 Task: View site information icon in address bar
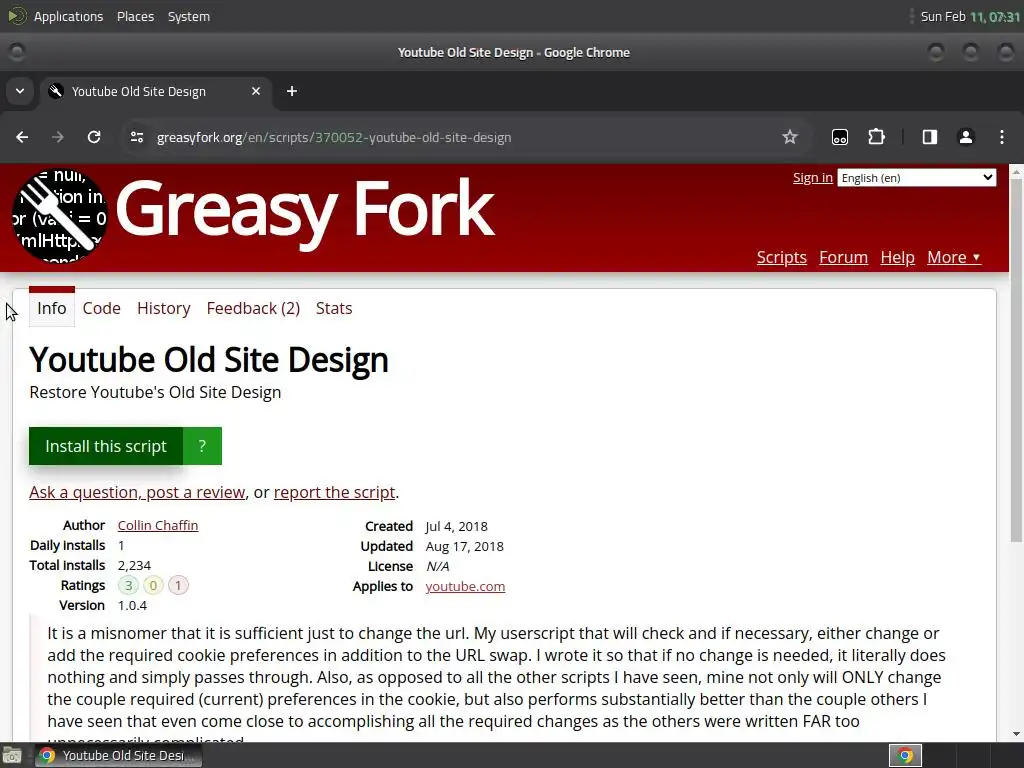coord(136,137)
